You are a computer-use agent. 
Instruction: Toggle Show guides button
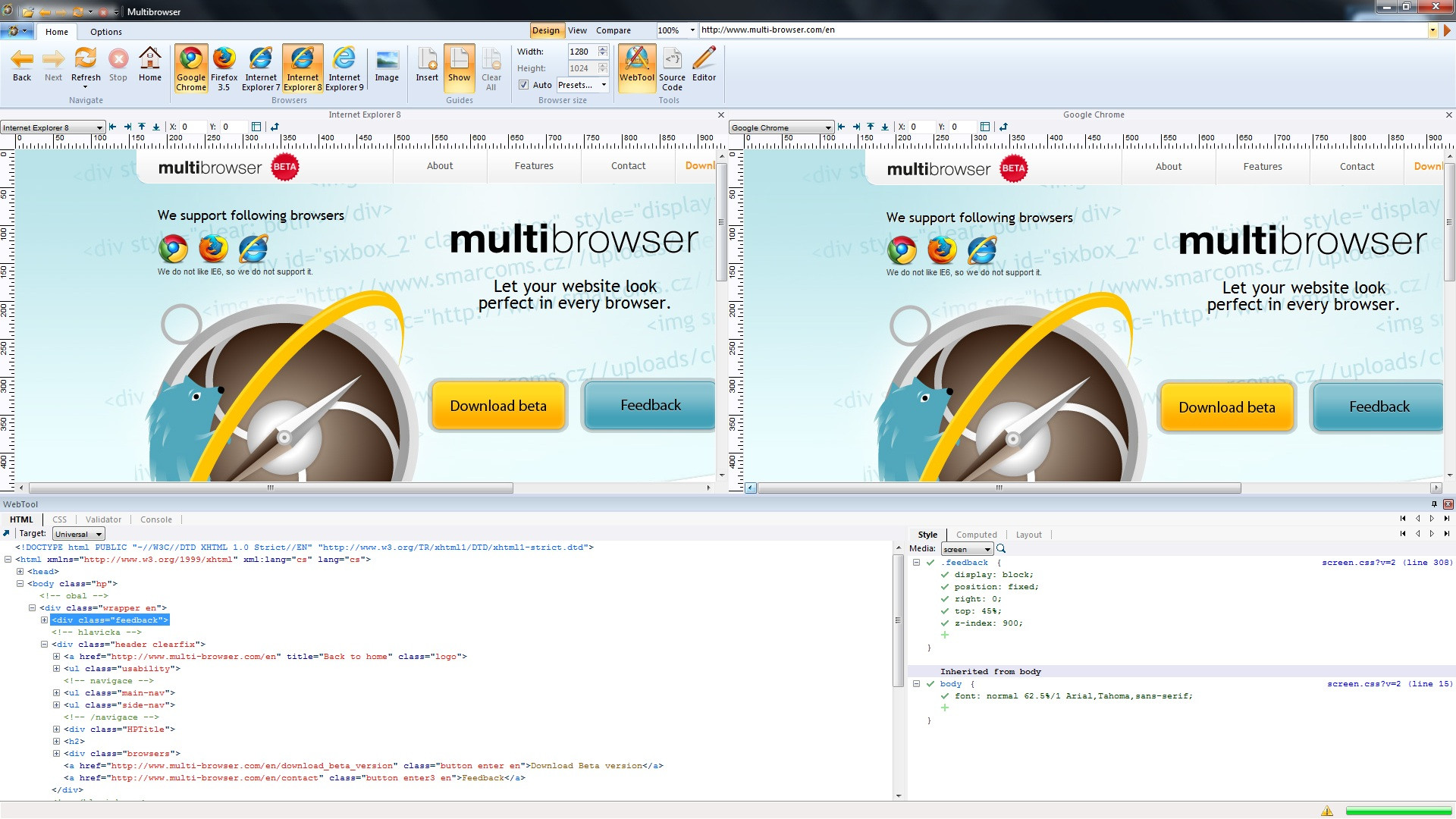click(459, 68)
